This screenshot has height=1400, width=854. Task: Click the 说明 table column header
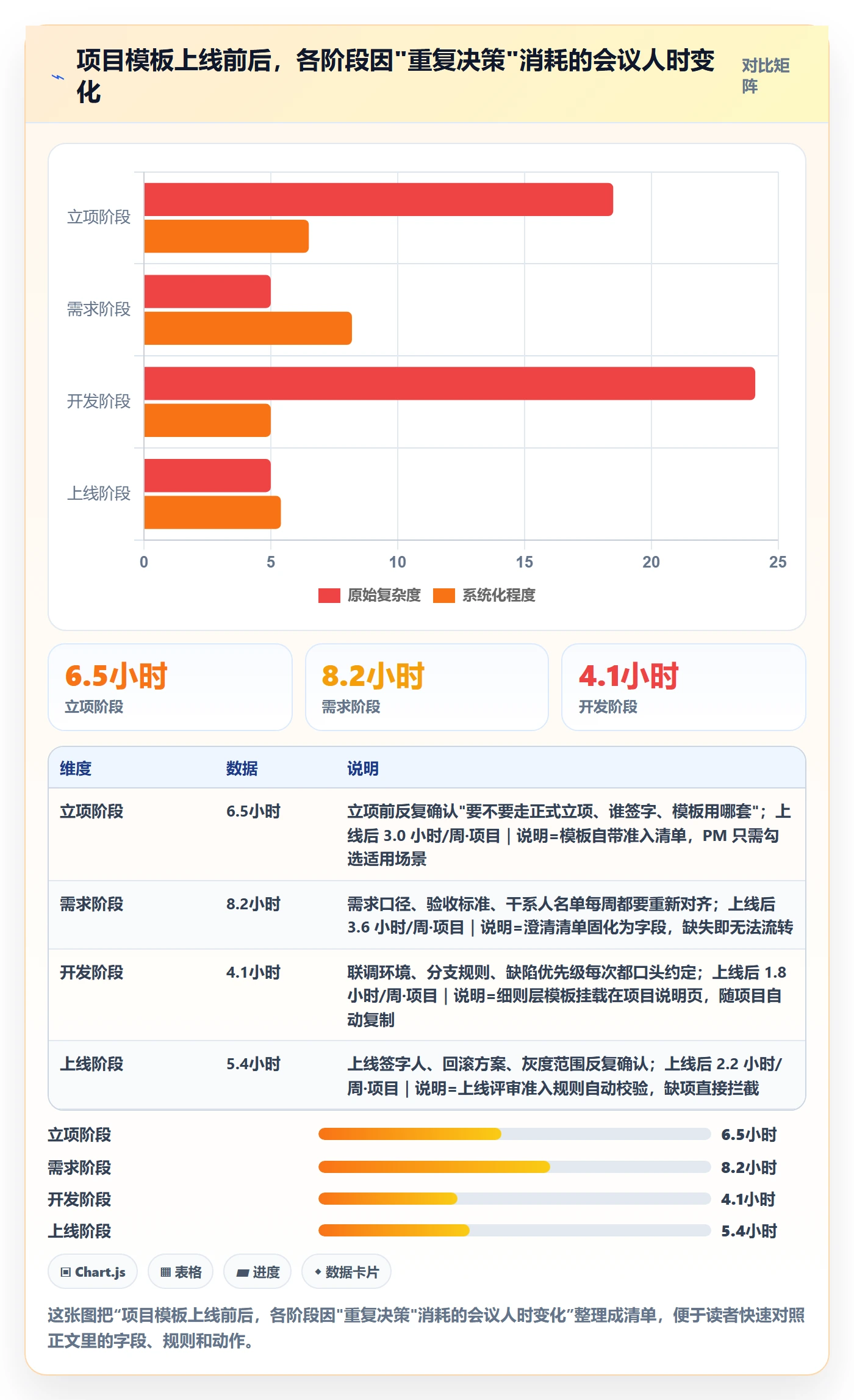point(363,768)
